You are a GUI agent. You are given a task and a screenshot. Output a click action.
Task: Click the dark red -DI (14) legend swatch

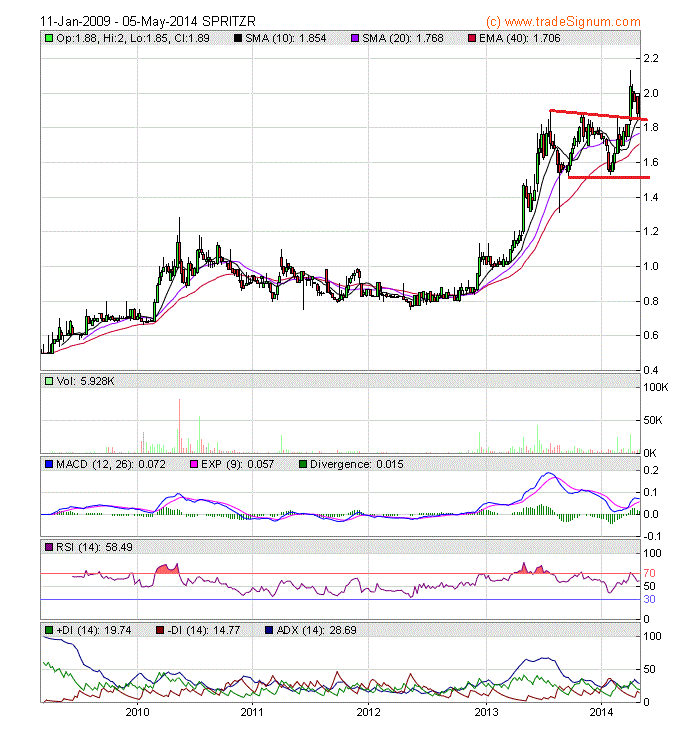click(x=160, y=630)
